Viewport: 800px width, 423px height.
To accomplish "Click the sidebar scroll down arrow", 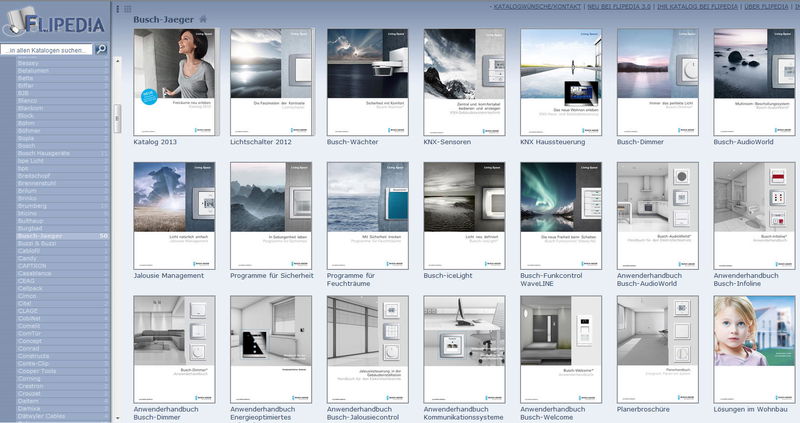I will (117, 417).
